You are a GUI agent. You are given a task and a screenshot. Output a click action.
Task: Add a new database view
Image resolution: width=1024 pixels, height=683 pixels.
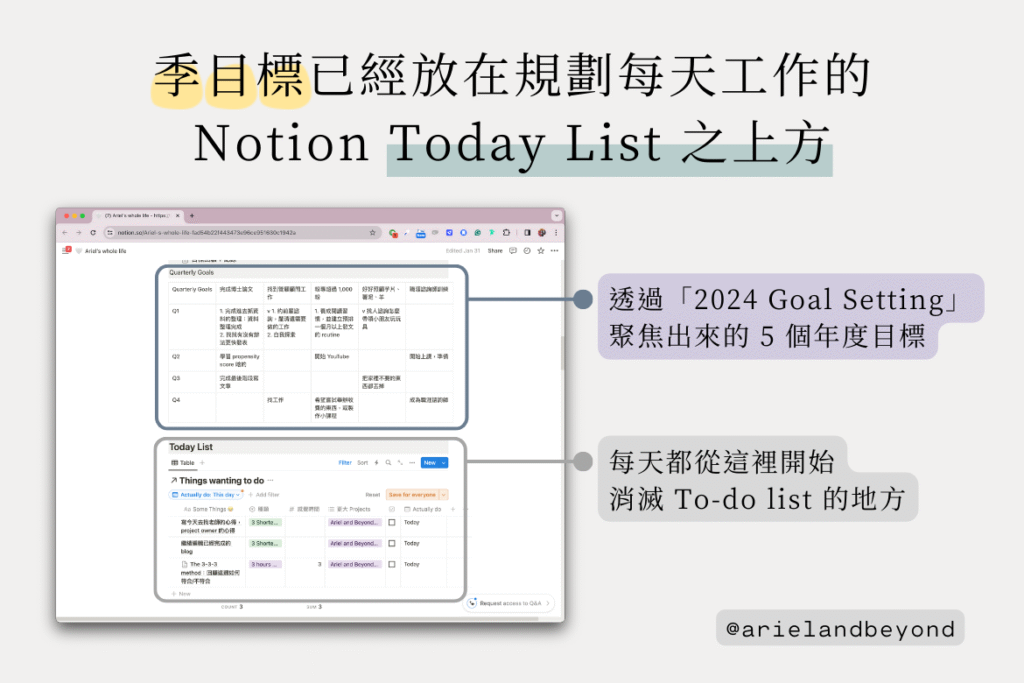[x=202, y=463]
